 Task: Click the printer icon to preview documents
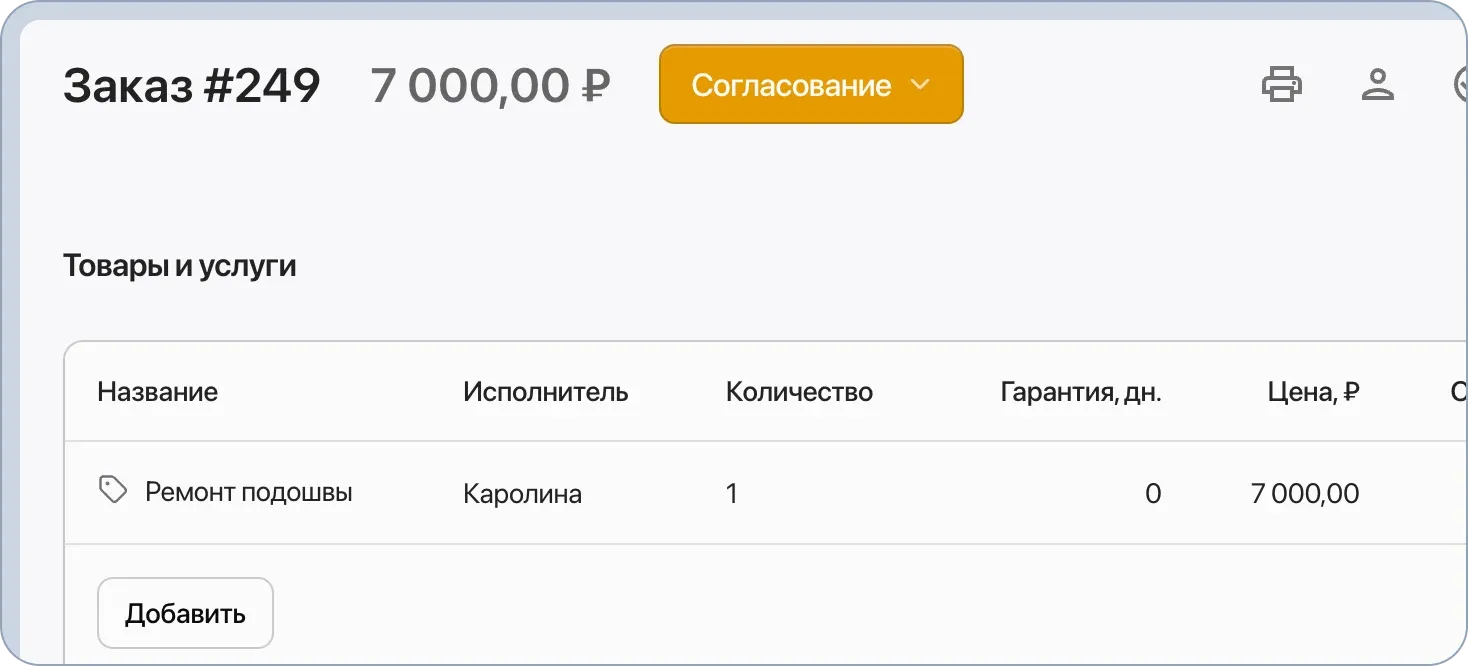1282,85
